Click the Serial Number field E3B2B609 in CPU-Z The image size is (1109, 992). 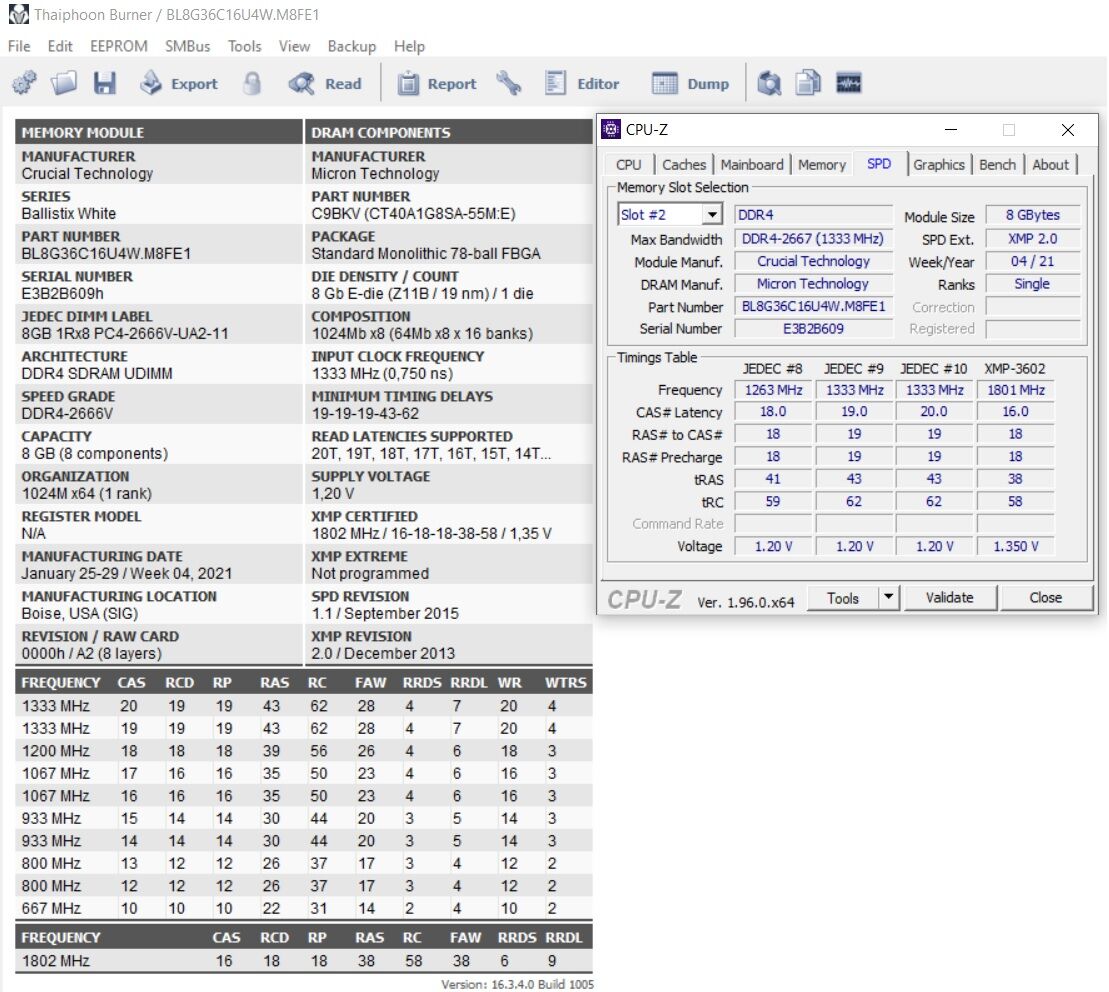pyautogui.click(x=813, y=328)
